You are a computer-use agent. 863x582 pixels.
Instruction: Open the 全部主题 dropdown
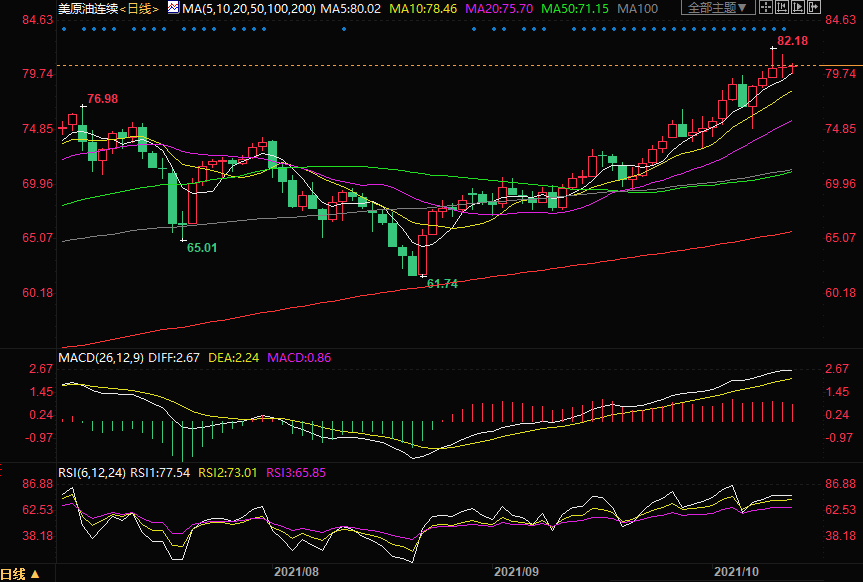coord(718,8)
